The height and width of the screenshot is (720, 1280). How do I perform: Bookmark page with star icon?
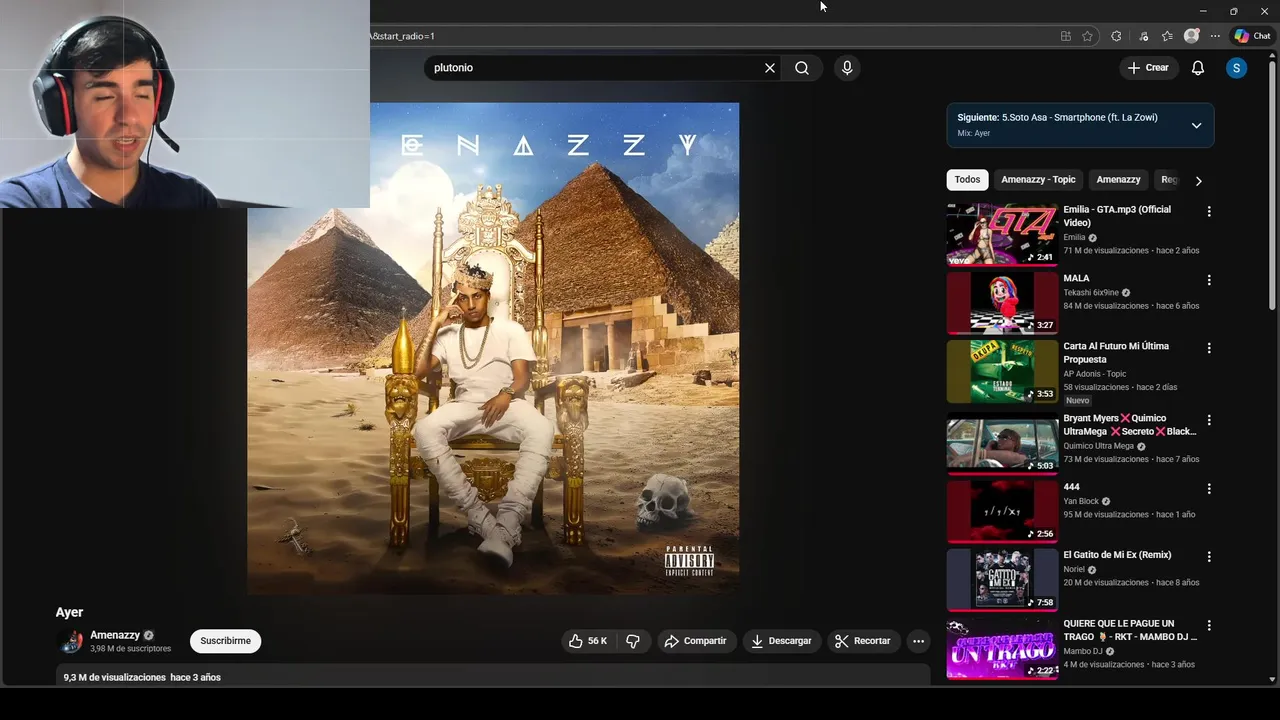point(1088,36)
